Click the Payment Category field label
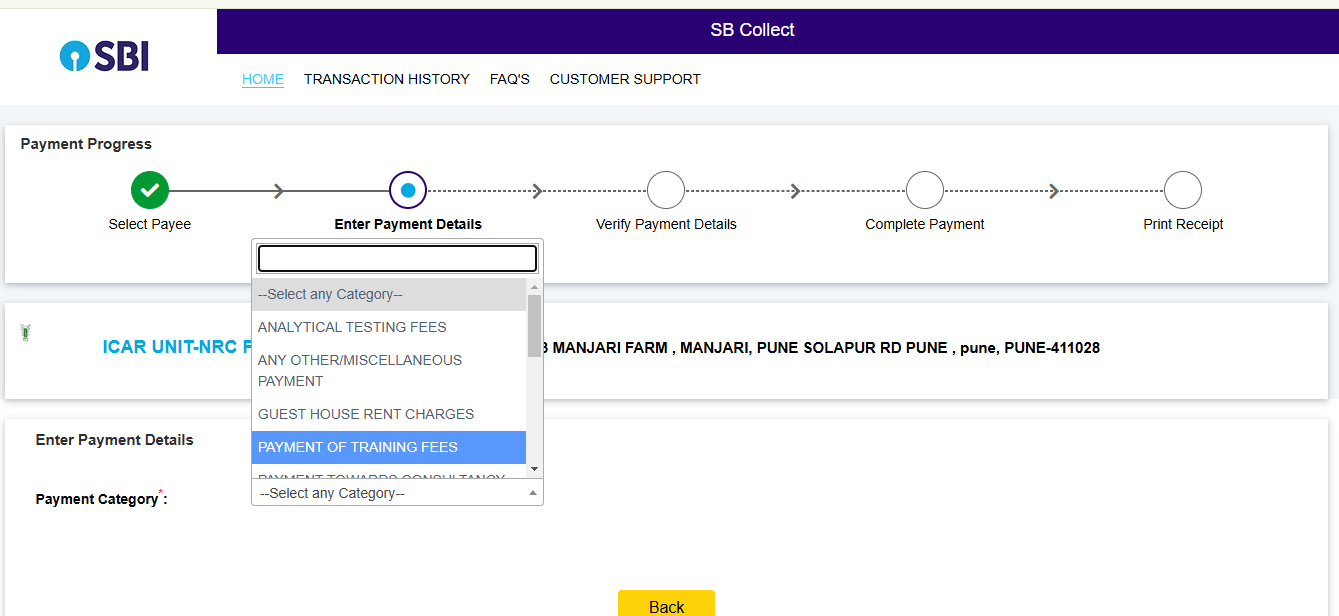 coord(101,499)
